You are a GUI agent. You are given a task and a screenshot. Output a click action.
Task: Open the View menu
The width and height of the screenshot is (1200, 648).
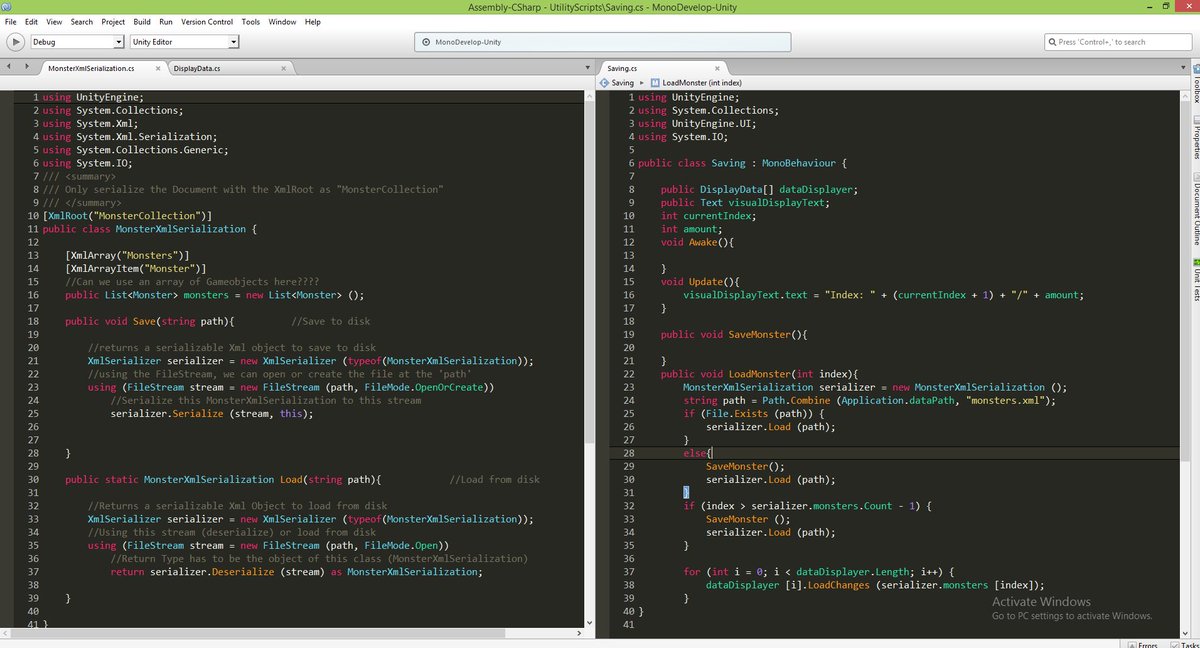(x=54, y=21)
